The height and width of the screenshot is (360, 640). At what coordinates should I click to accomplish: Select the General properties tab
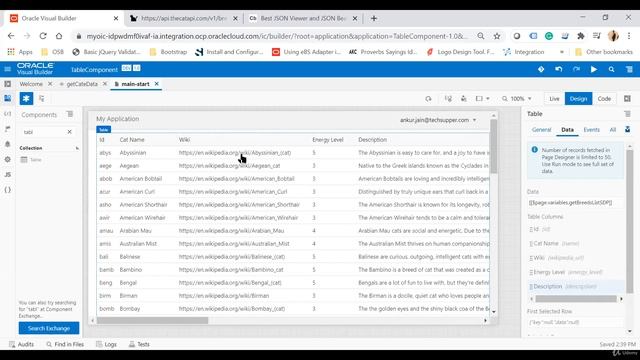coord(541,130)
